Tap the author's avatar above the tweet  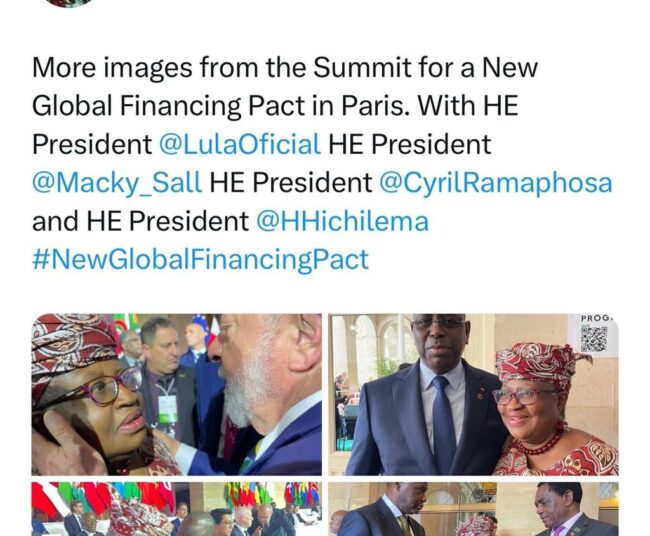click(70, 3)
